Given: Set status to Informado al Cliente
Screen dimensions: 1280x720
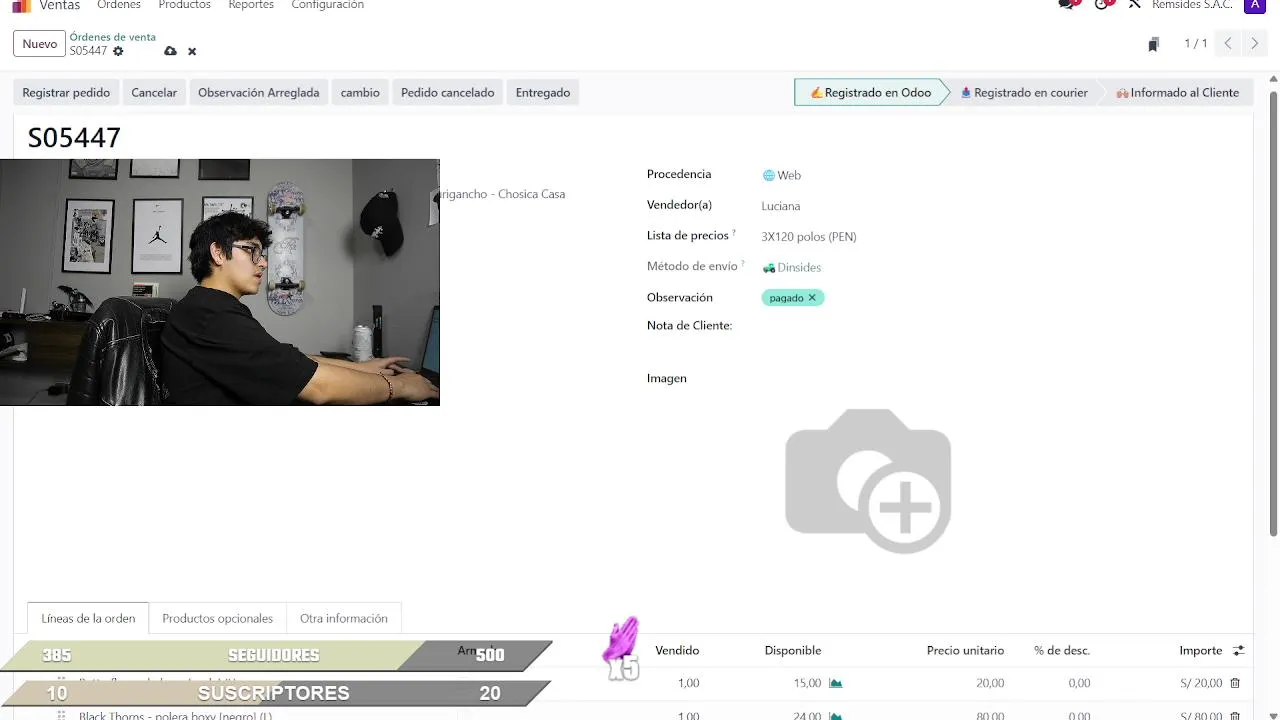Looking at the screenshot, I should coord(1177,92).
